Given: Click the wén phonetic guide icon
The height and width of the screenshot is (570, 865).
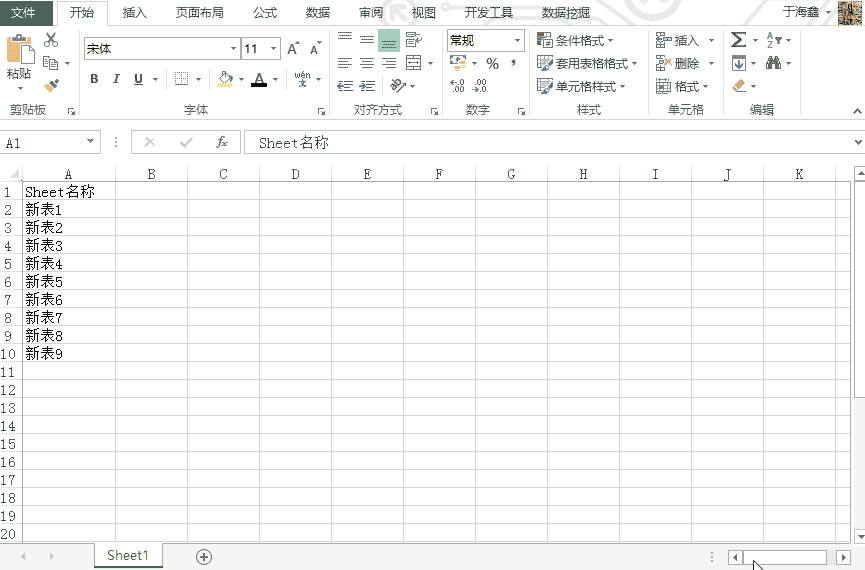Looking at the screenshot, I should click(x=302, y=79).
